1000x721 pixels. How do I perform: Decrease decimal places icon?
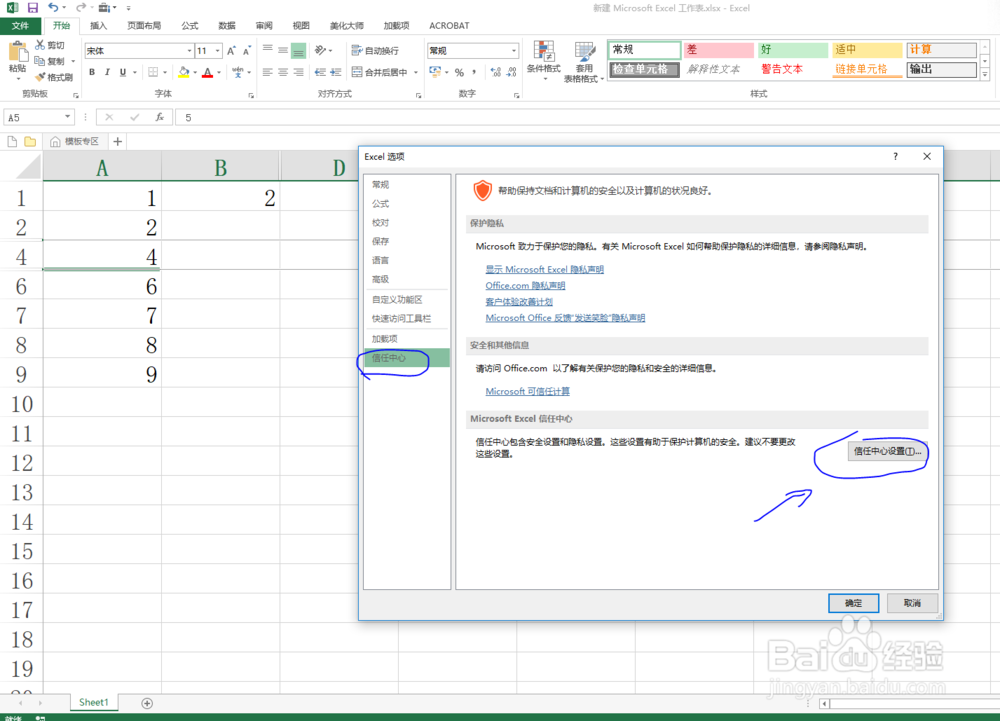tap(511, 72)
